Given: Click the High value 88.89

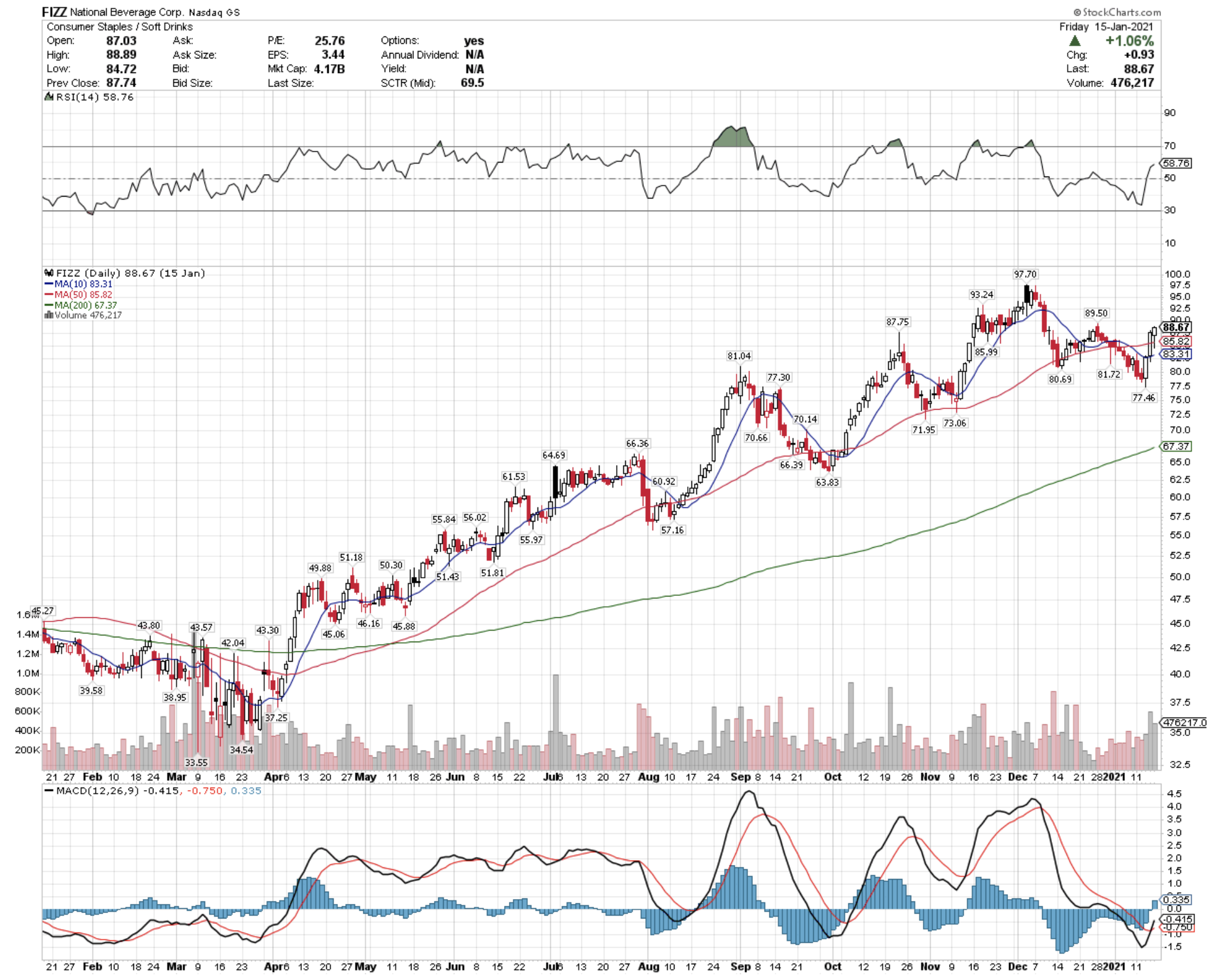Looking at the screenshot, I should tap(121, 55).
